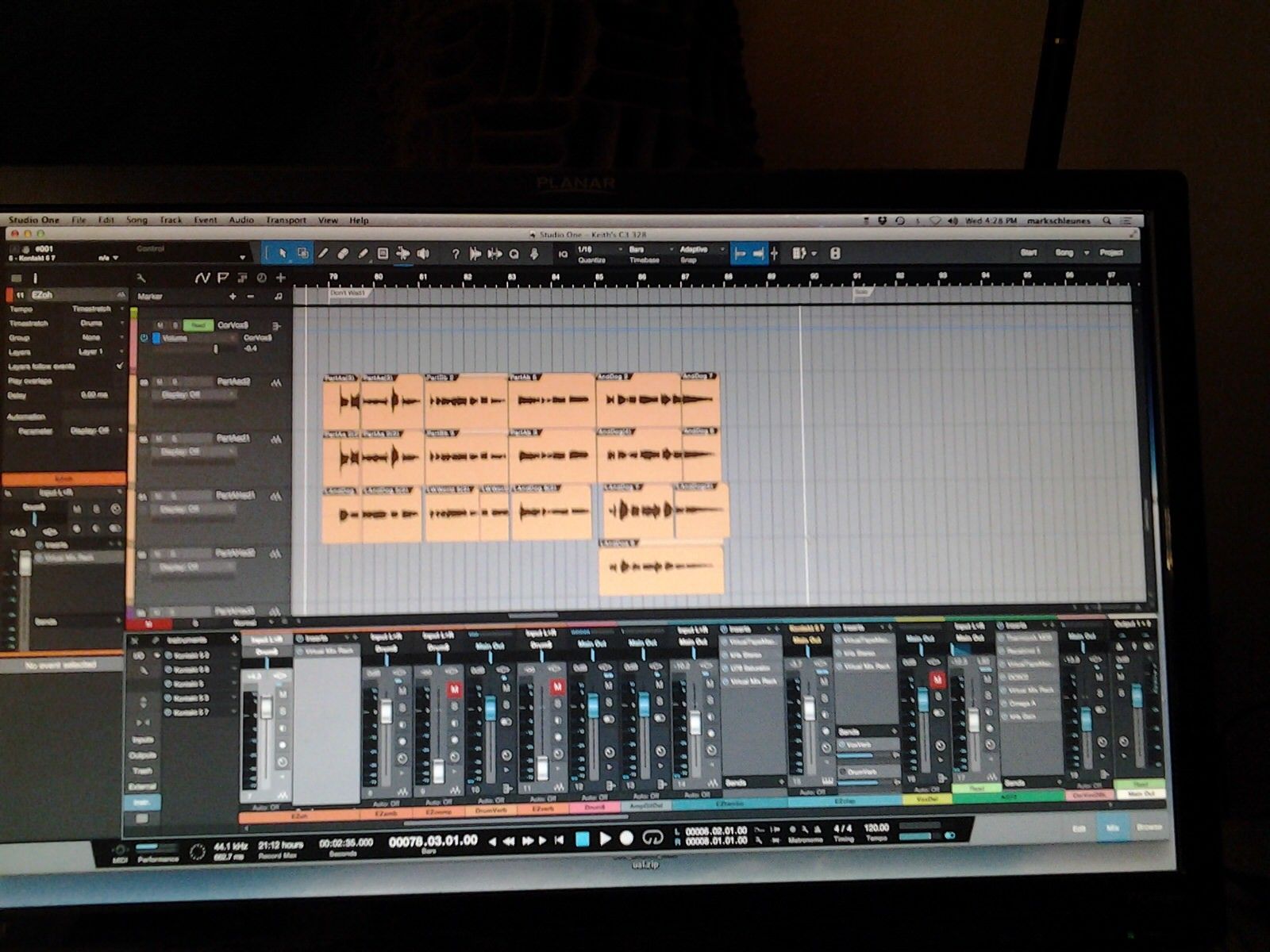Toggle the Layers follow events checkbox
The image size is (1270, 952).
120,366
